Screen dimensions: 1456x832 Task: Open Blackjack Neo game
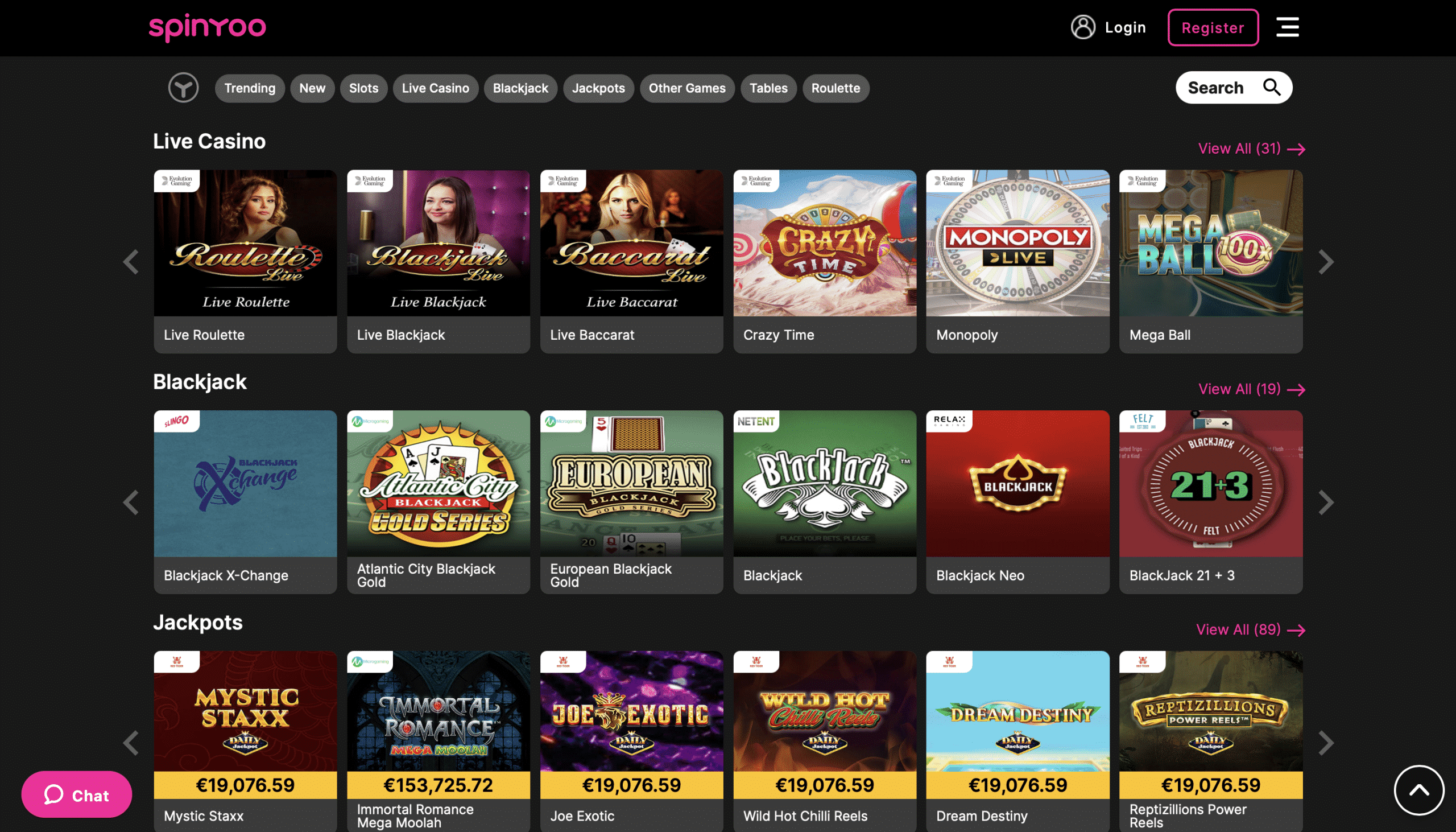[x=1017, y=502]
